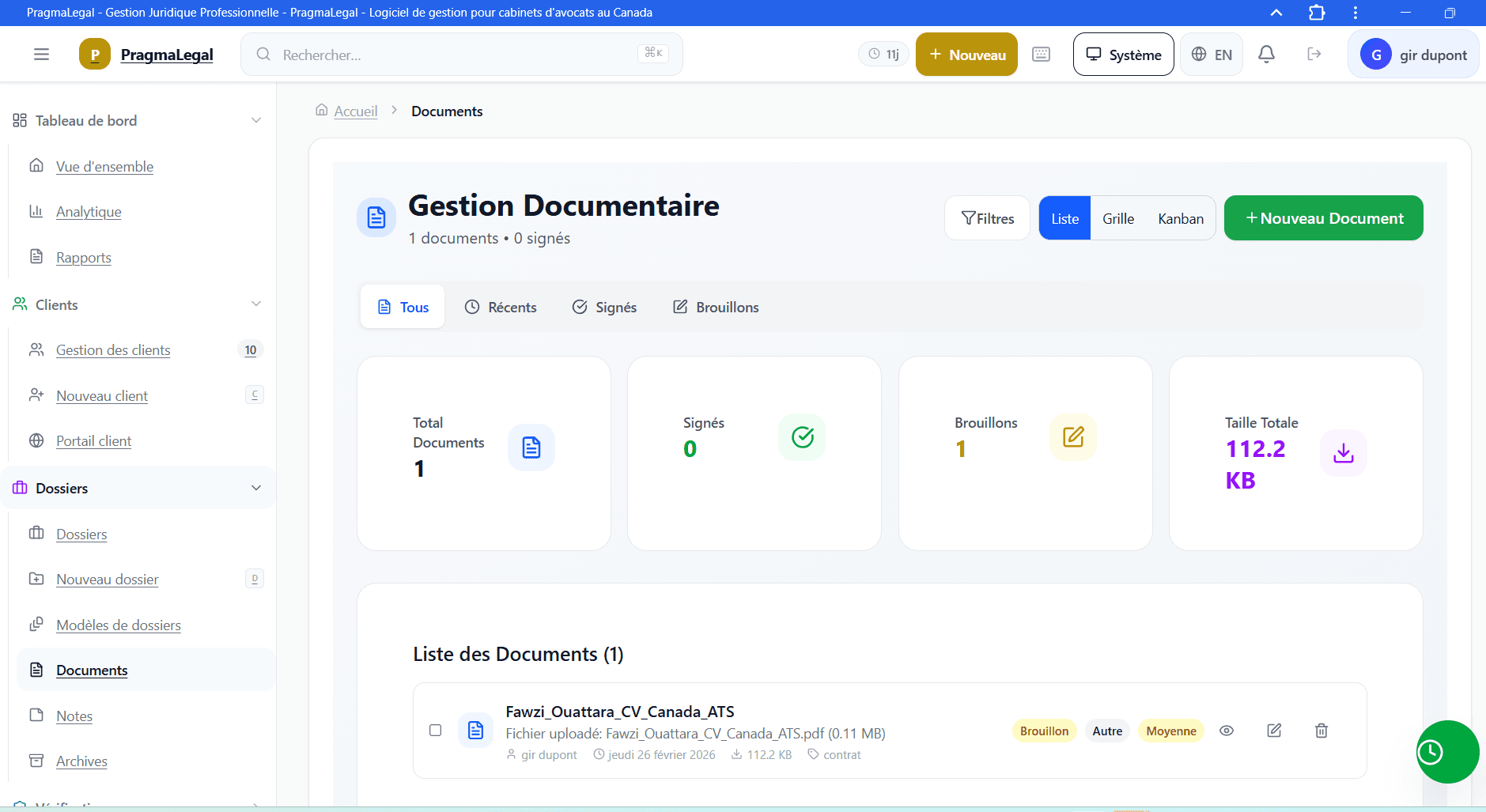Collapse the Clients section chevron
The height and width of the screenshot is (812, 1486).
coord(256,304)
